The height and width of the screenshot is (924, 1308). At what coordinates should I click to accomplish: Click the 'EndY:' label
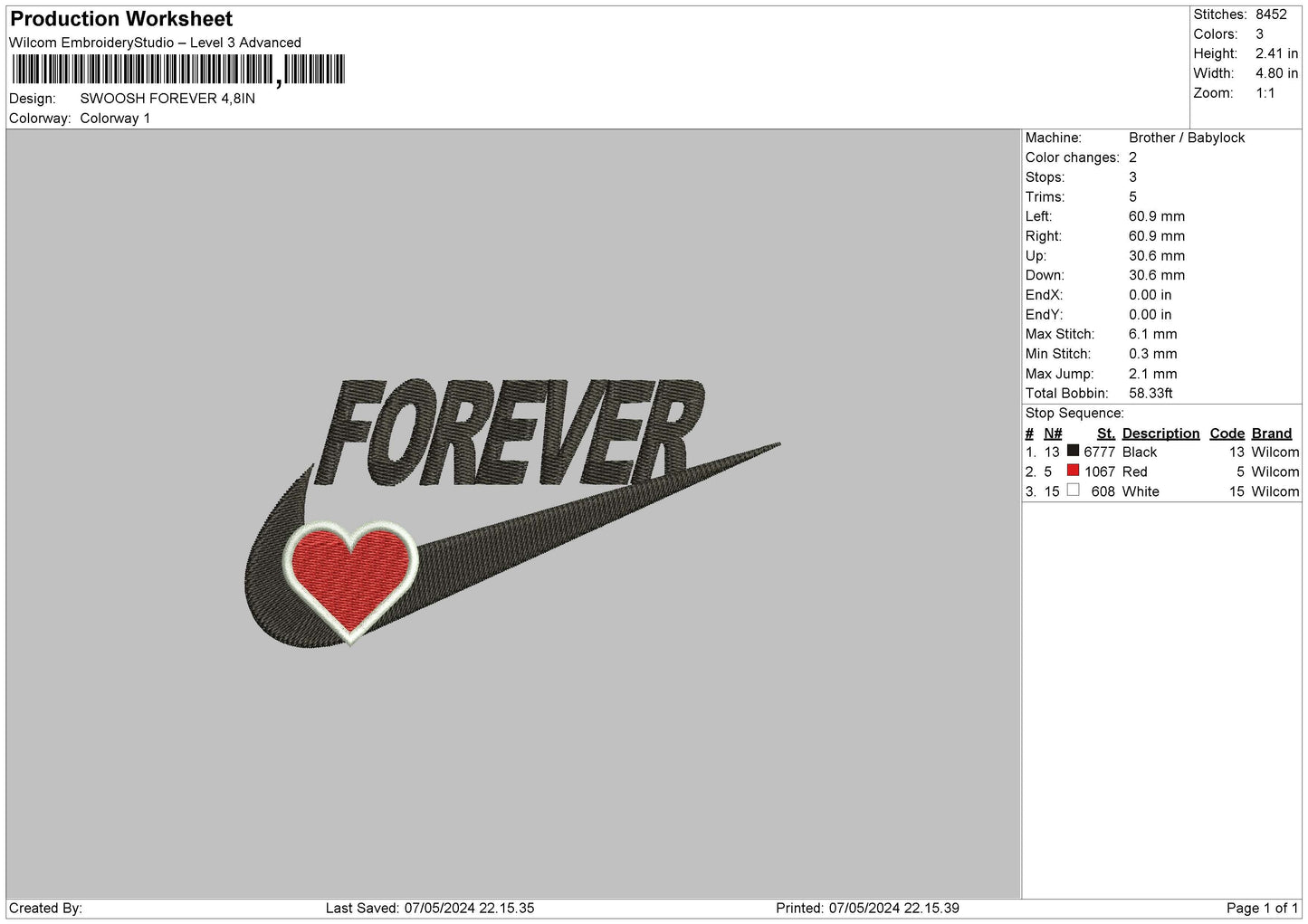pos(1044,315)
